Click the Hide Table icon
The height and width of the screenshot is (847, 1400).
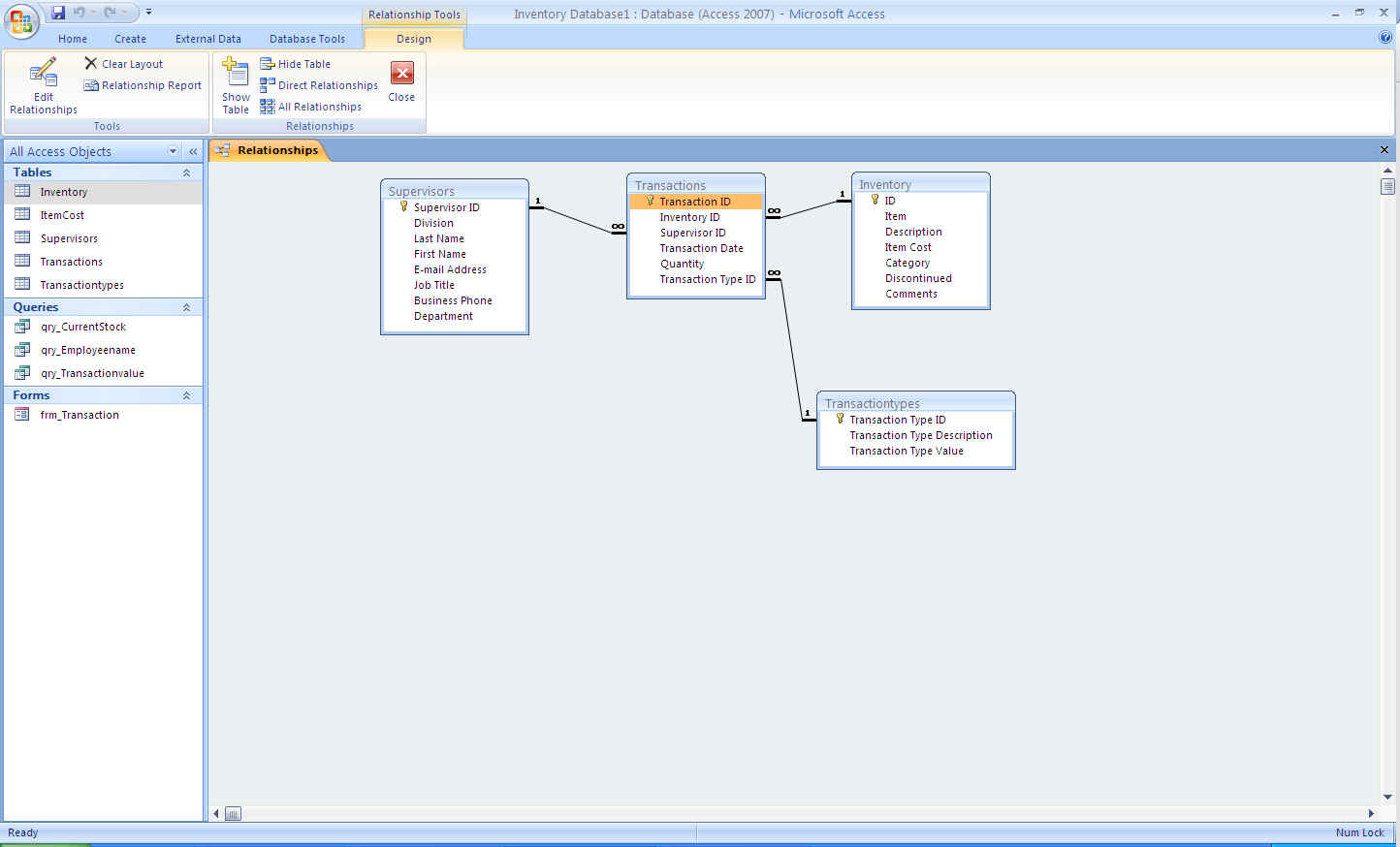point(268,64)
